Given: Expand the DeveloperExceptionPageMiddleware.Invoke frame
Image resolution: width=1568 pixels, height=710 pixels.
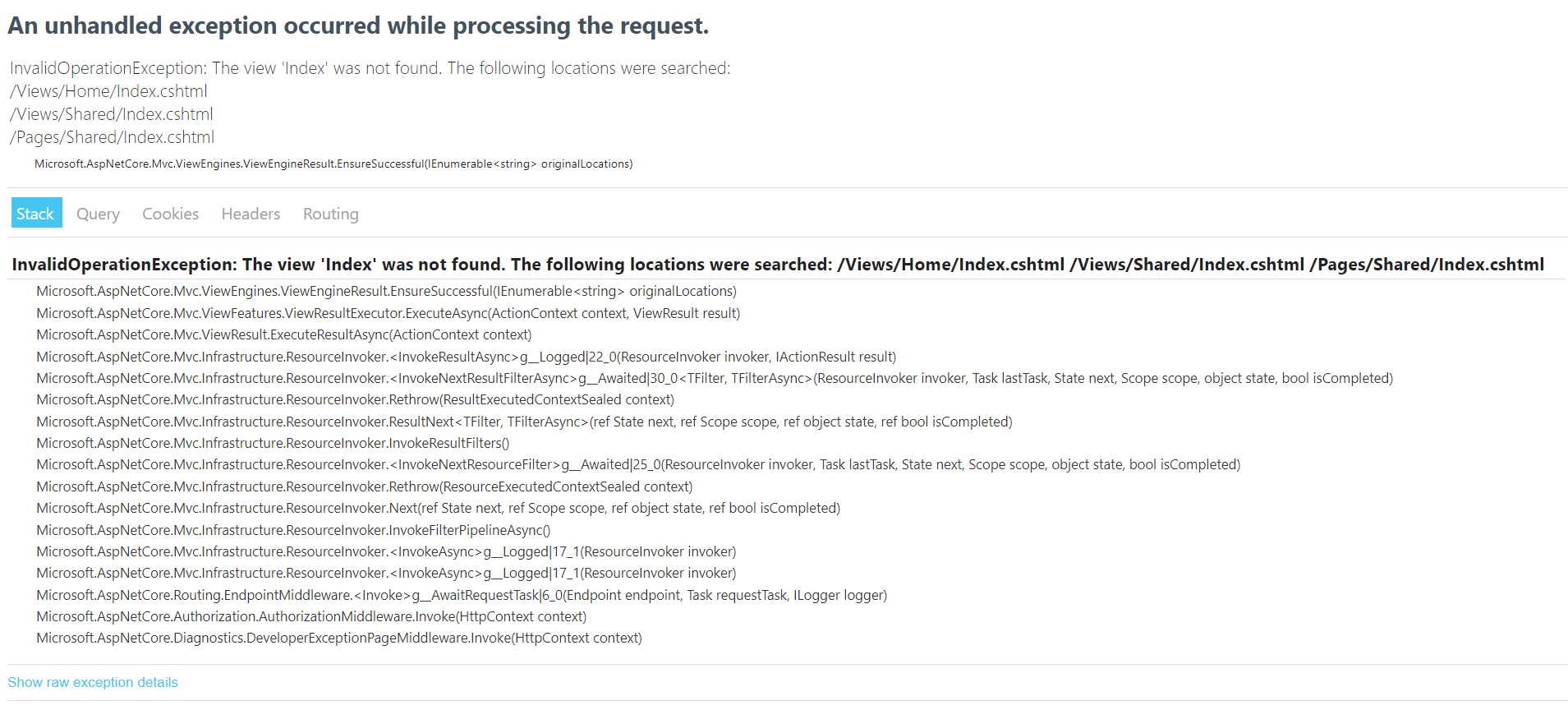Looking at the screenshot, I should 338,638.
